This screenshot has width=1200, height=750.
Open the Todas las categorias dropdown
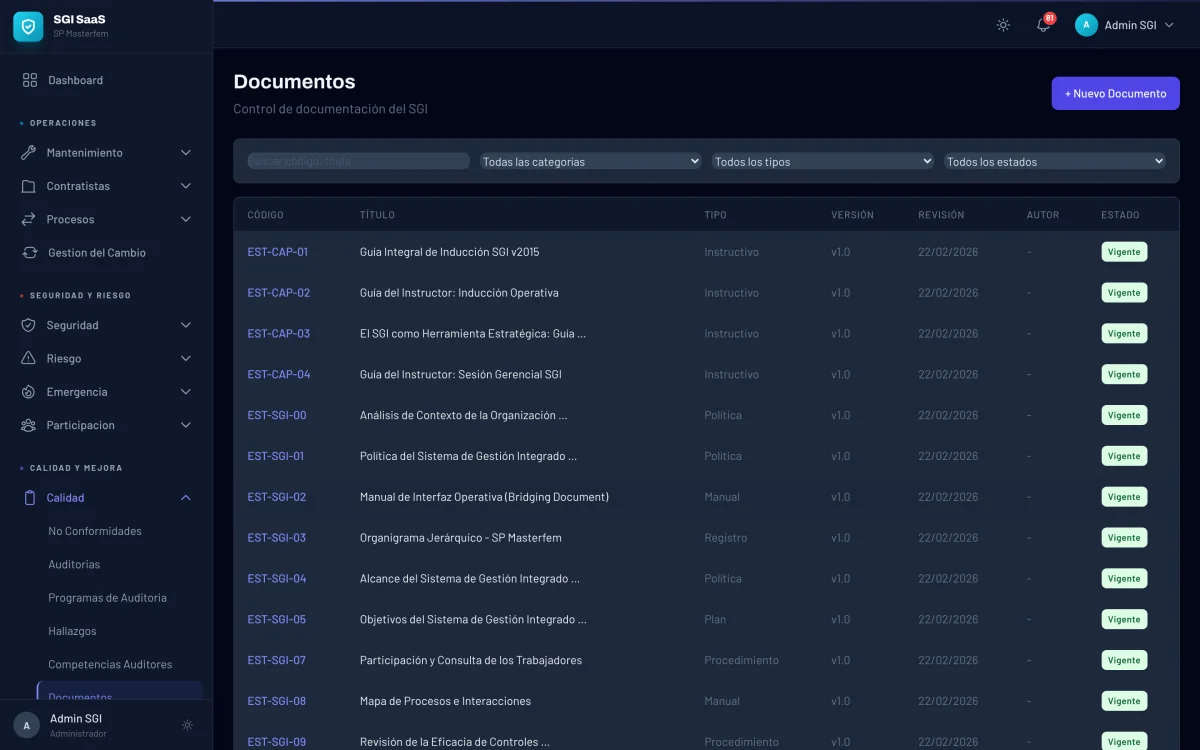pos(590,160)
